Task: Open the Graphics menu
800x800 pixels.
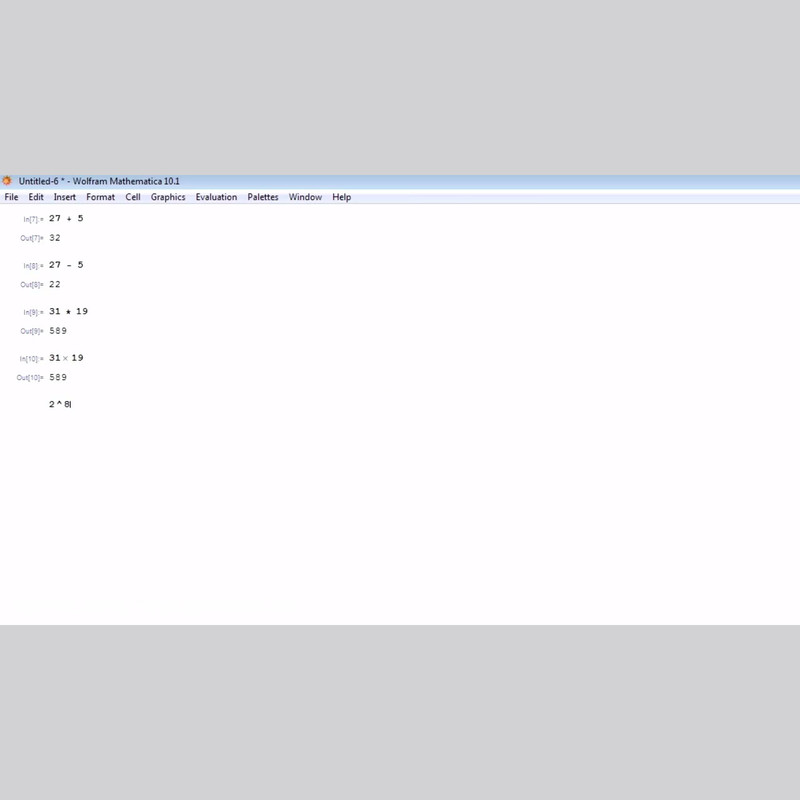Action: pos(168,197)
